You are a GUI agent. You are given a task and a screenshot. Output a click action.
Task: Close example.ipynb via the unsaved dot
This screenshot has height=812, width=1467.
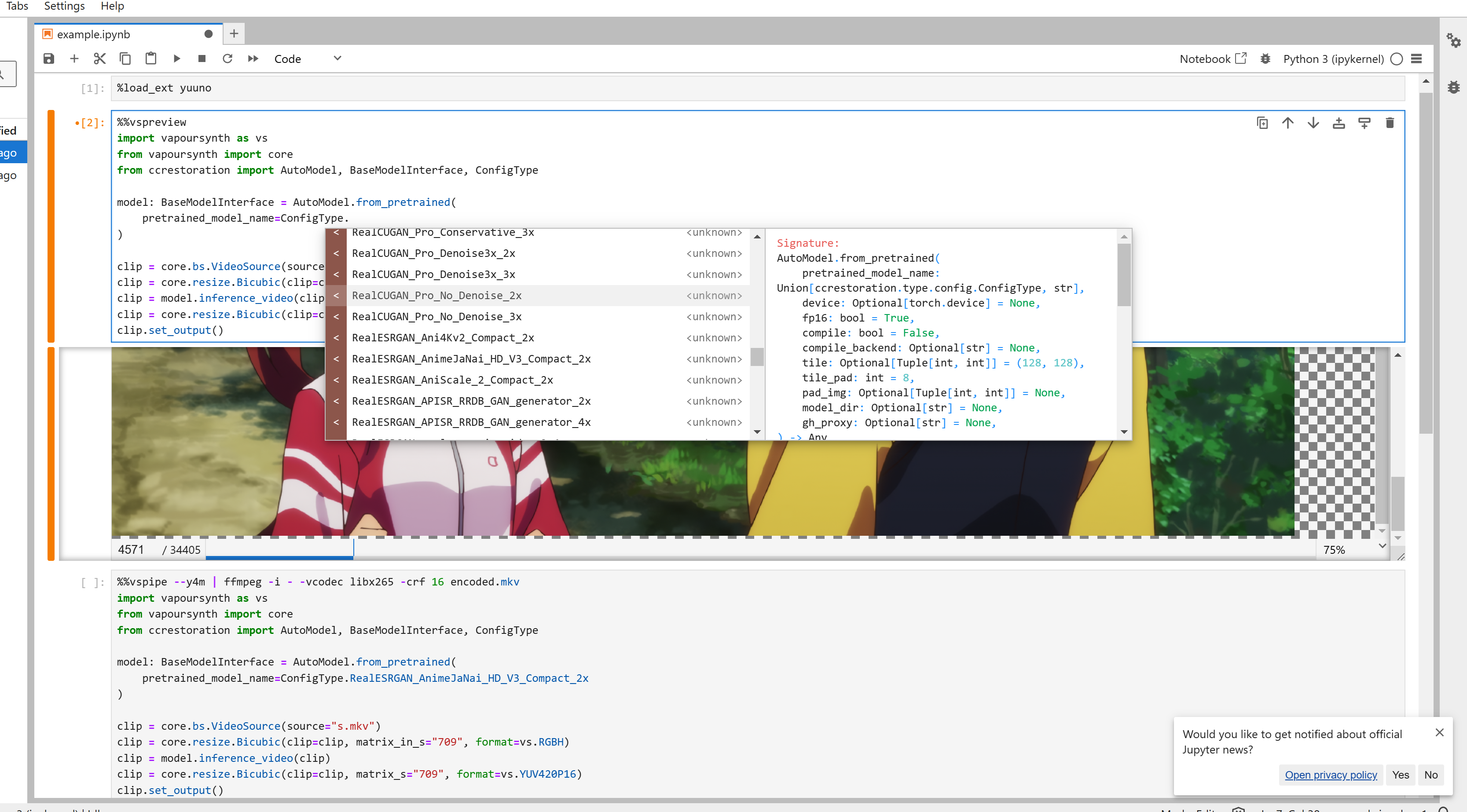[x=209, y=34]
